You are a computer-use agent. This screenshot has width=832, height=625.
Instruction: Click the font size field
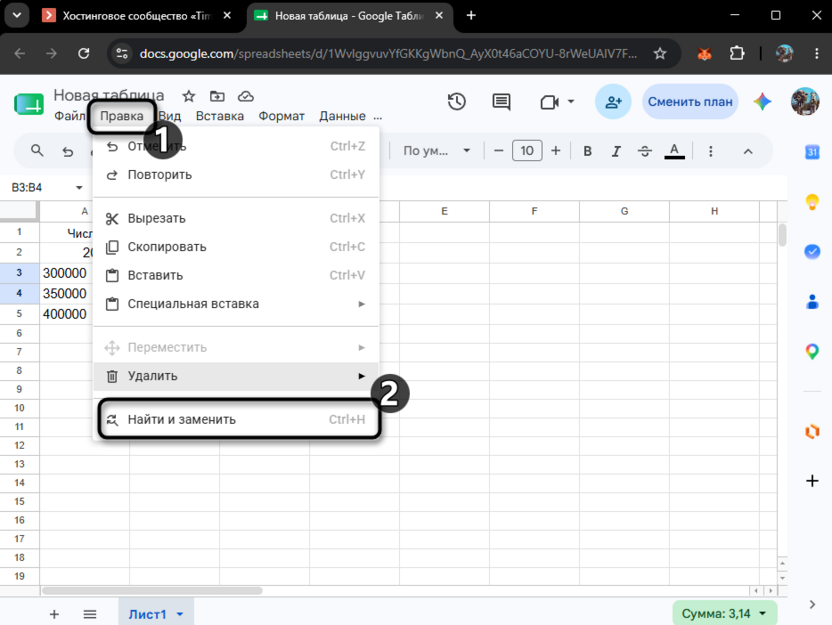527,151
